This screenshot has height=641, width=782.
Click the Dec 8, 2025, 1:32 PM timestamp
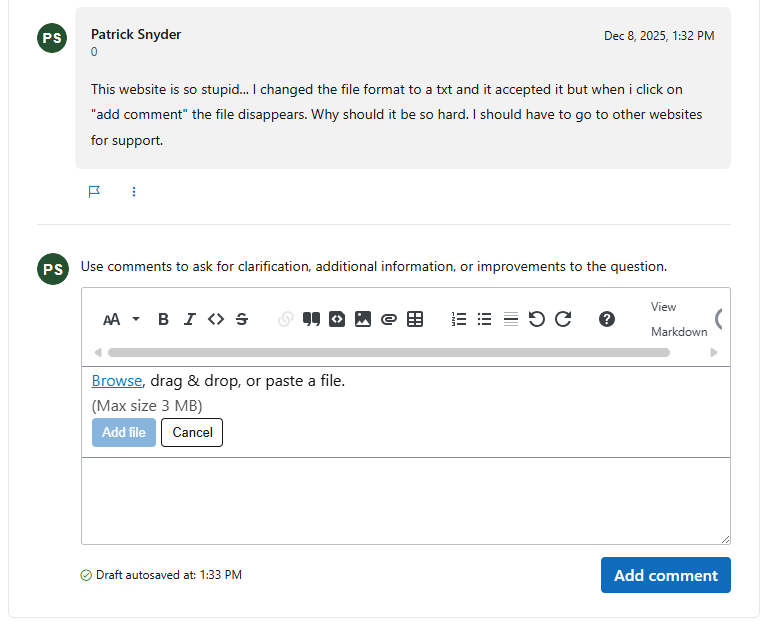(659, 36)
